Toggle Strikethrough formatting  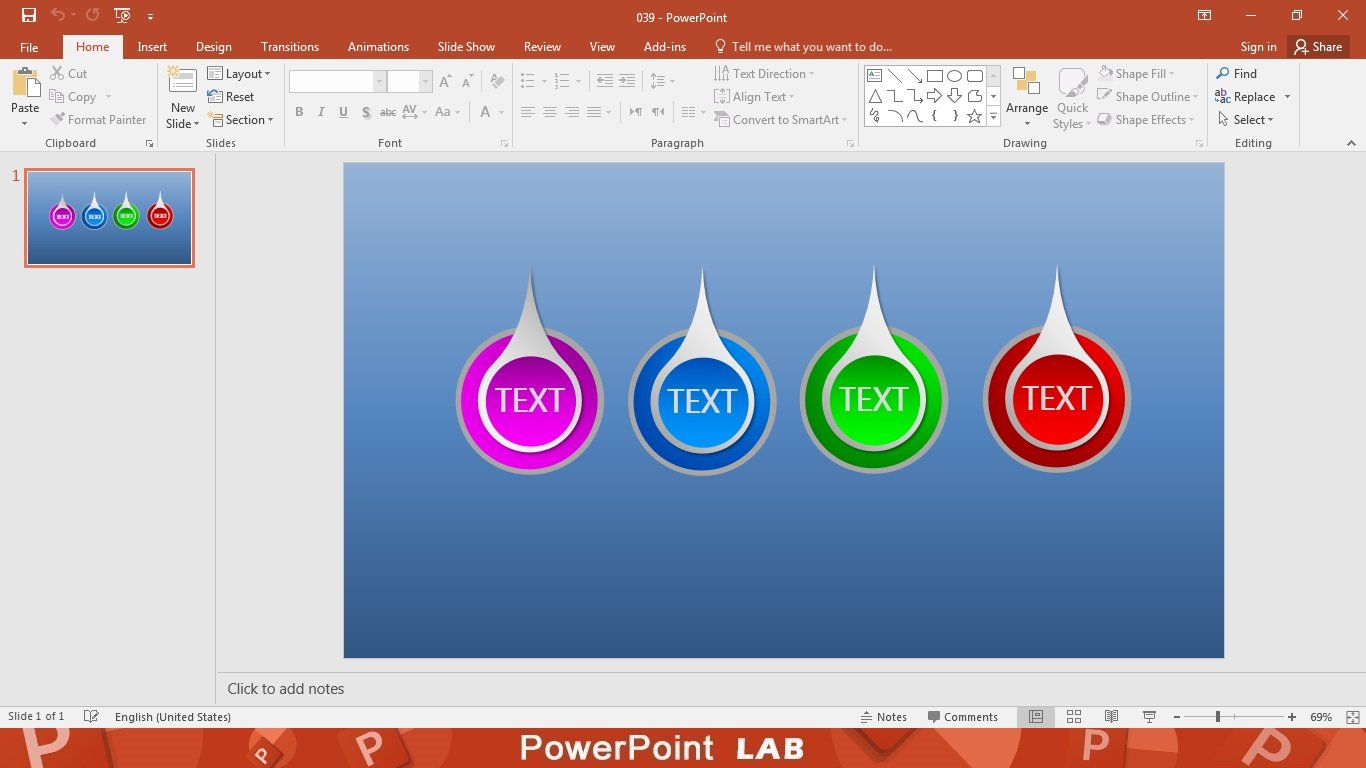(388, 112)
